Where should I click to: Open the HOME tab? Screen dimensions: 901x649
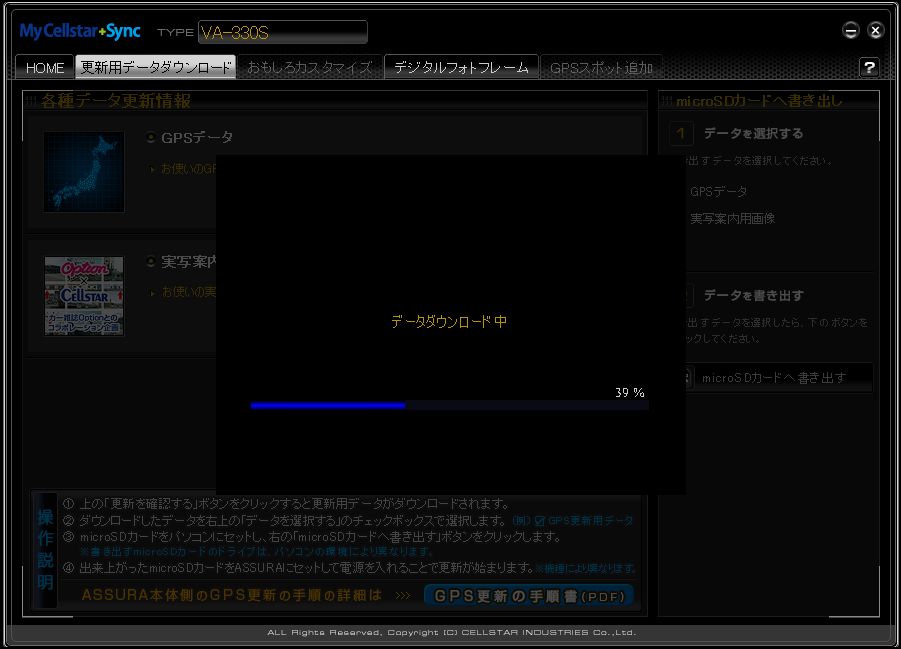pos(45,68)
